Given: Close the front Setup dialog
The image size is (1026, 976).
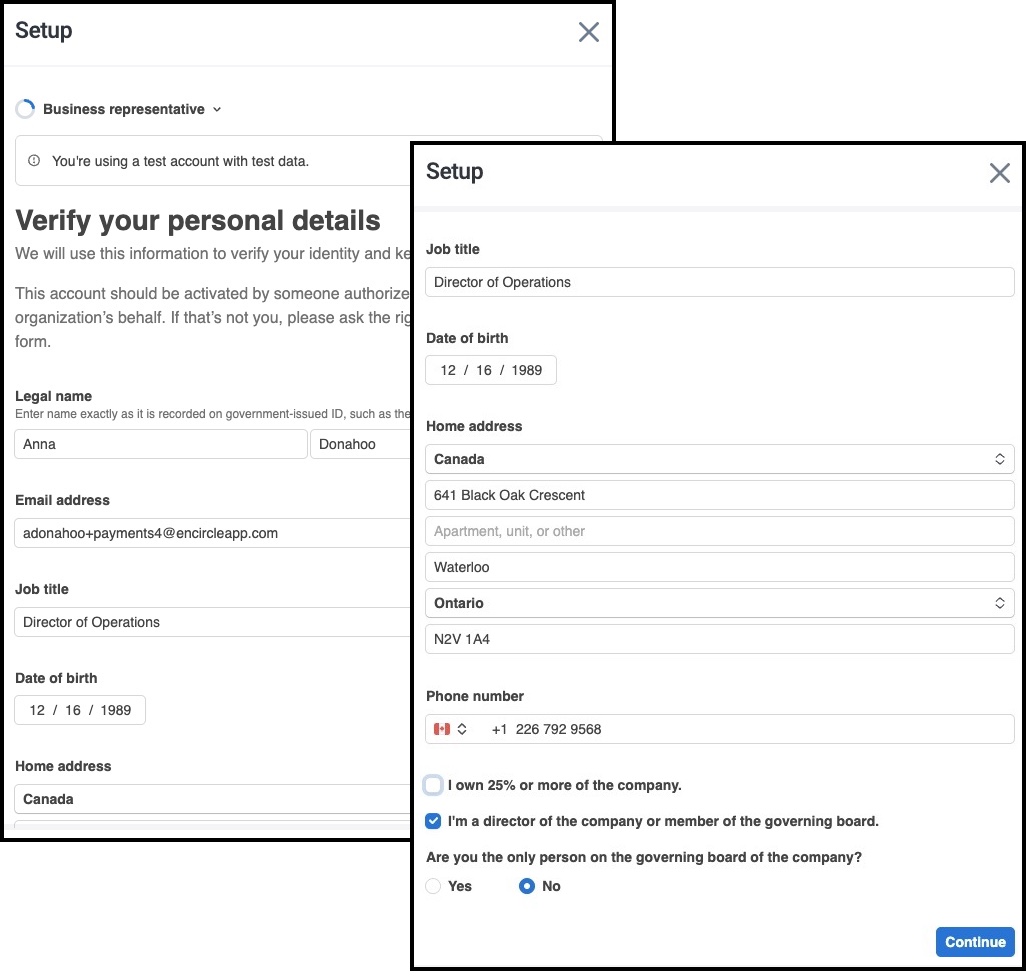Looking at the screenshot, I should 999,173.
